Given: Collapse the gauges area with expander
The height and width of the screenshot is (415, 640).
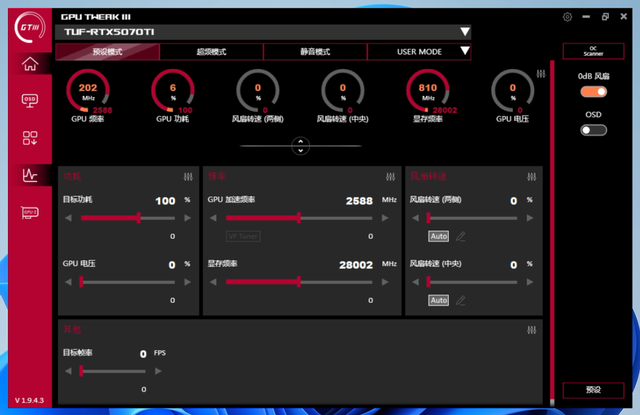Looking at the screenshot, I should tap(300, 146).
